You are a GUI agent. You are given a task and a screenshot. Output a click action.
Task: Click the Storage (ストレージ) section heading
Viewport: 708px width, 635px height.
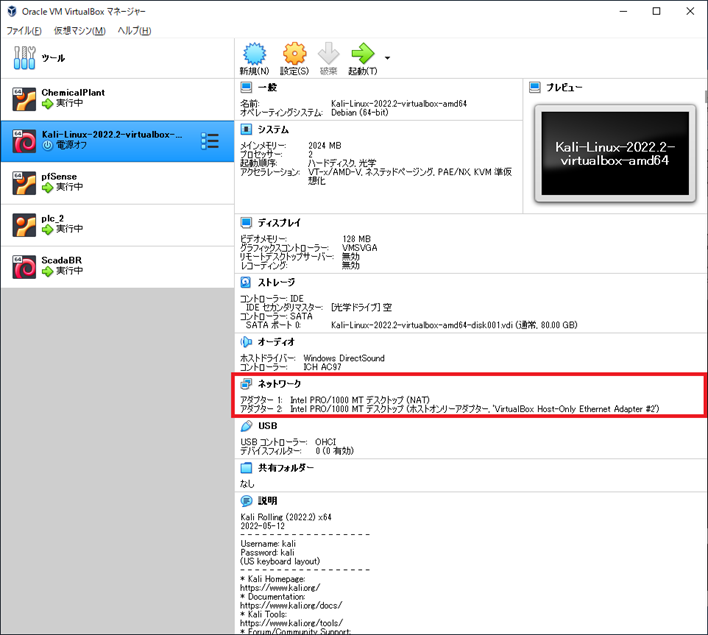click(276, 282)
